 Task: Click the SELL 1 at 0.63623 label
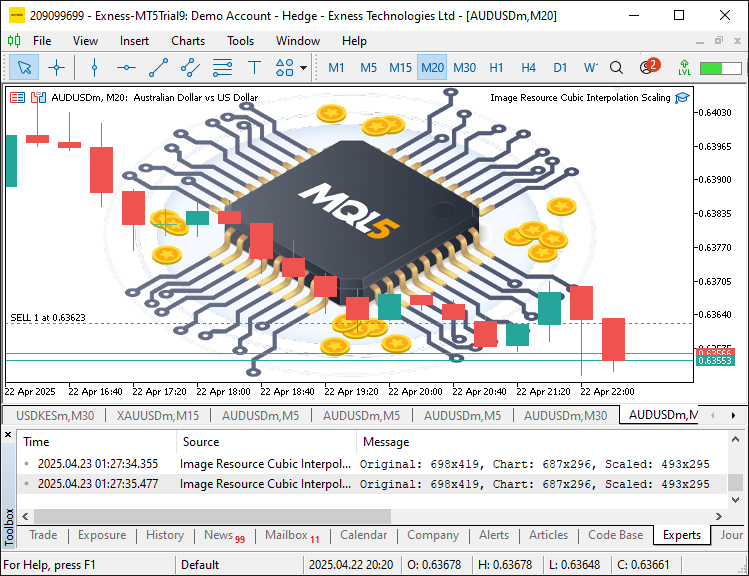pyautogui.click(x=48, y=318)
